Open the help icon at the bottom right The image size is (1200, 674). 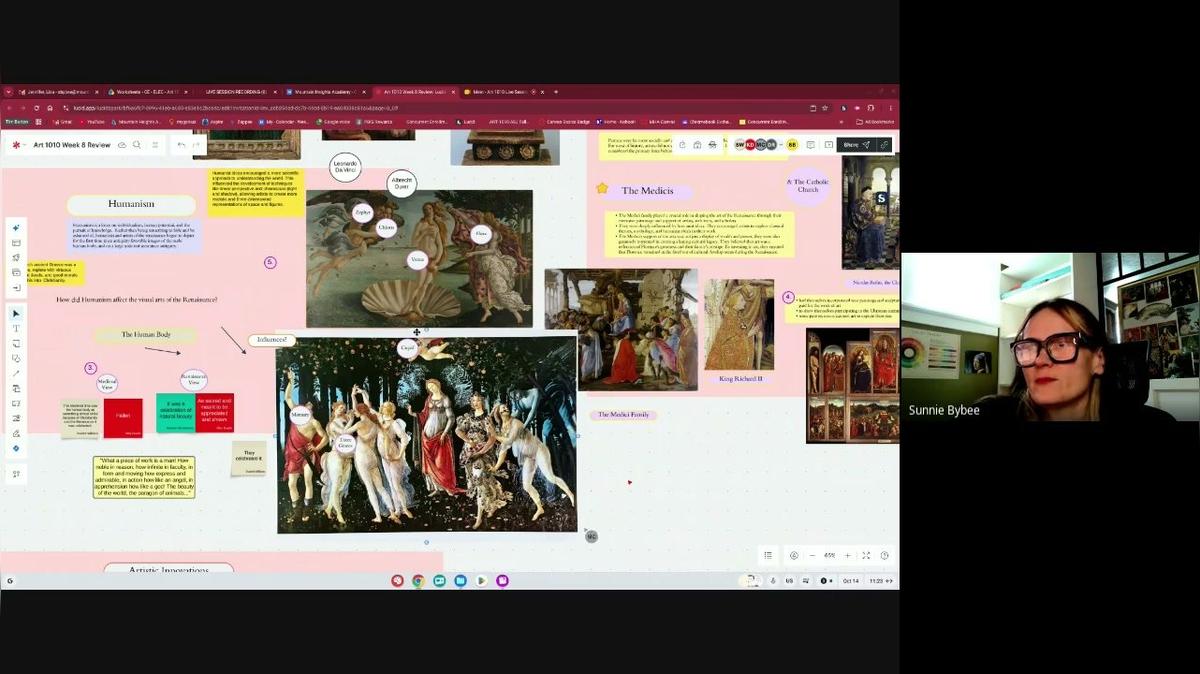click(x=884, y=555)
